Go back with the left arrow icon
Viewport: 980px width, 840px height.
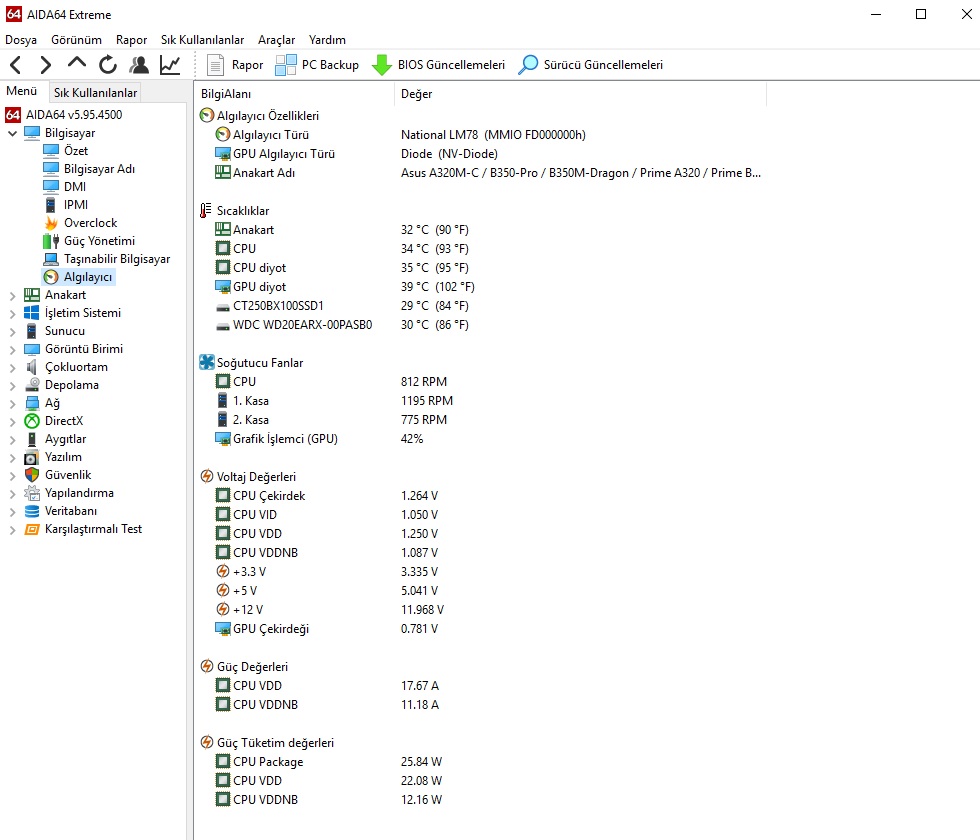click(16, 64)
